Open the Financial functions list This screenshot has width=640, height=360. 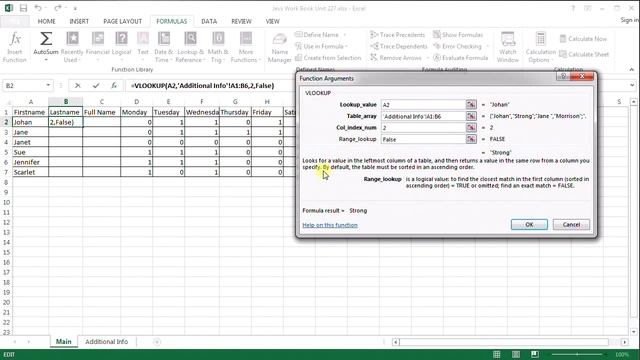coord(98,47)
